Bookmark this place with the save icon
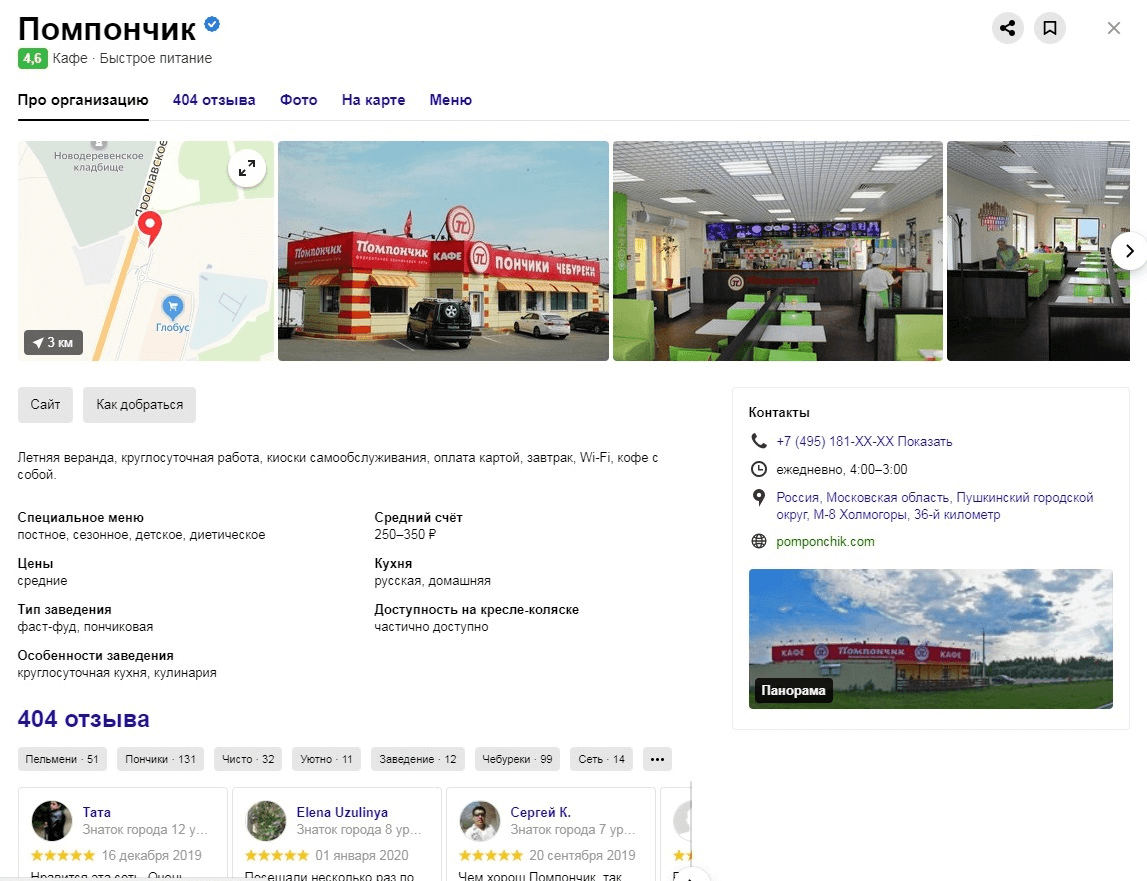 (x=1050, y=29)
